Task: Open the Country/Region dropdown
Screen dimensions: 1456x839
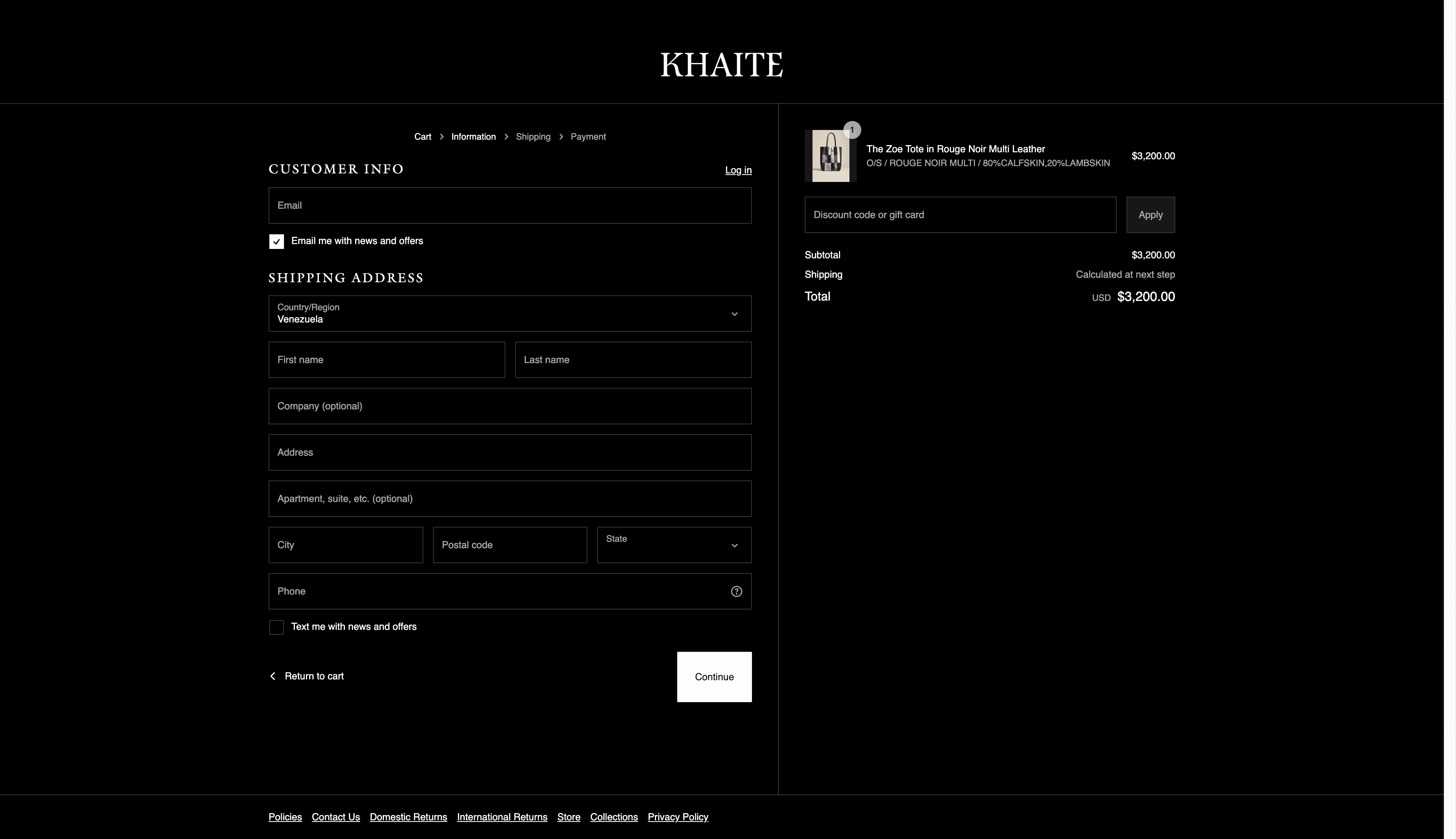Action: (x=510, y=314)
